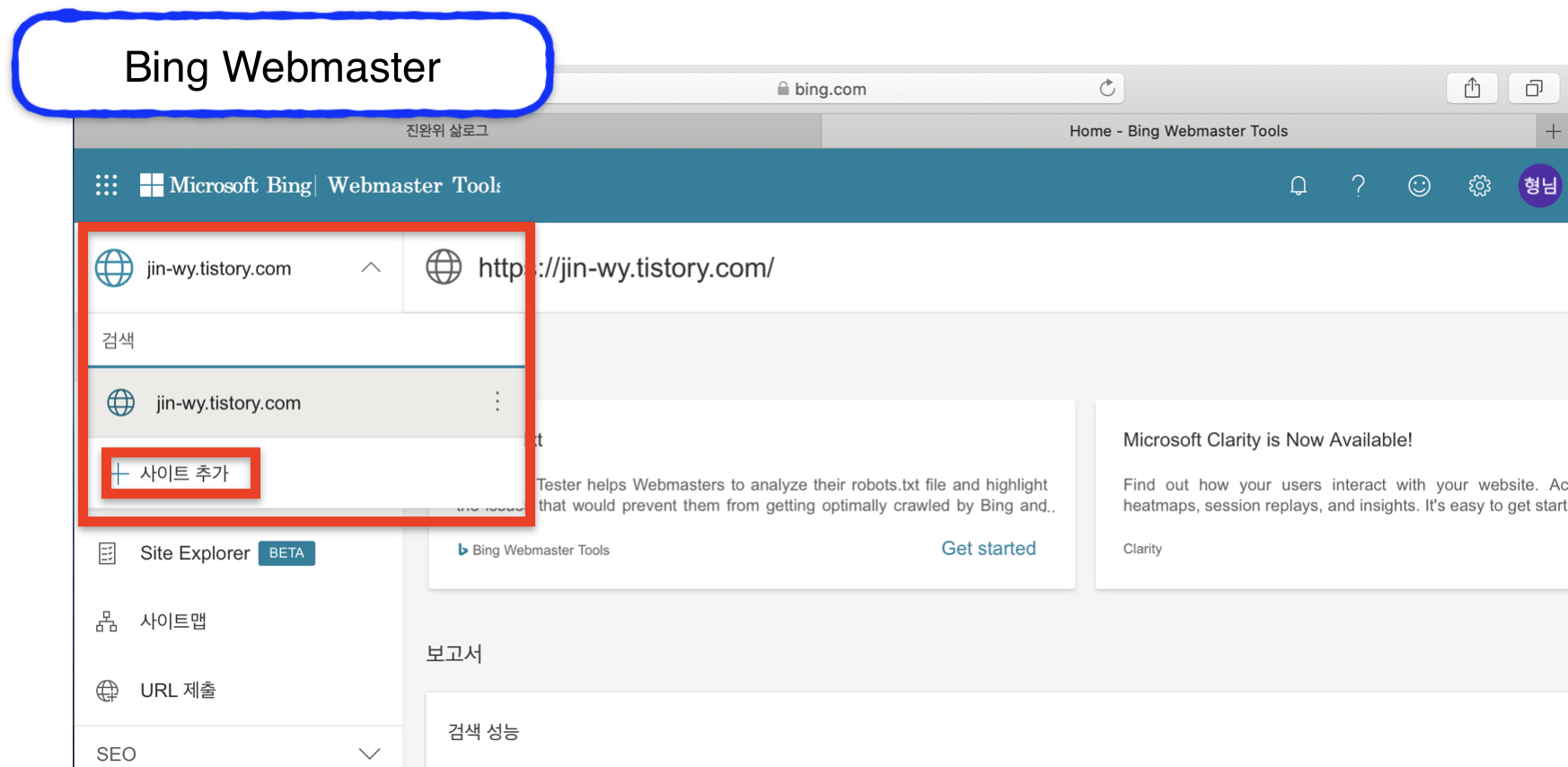Click the URL 제출 globe icon

pos(107,691)
